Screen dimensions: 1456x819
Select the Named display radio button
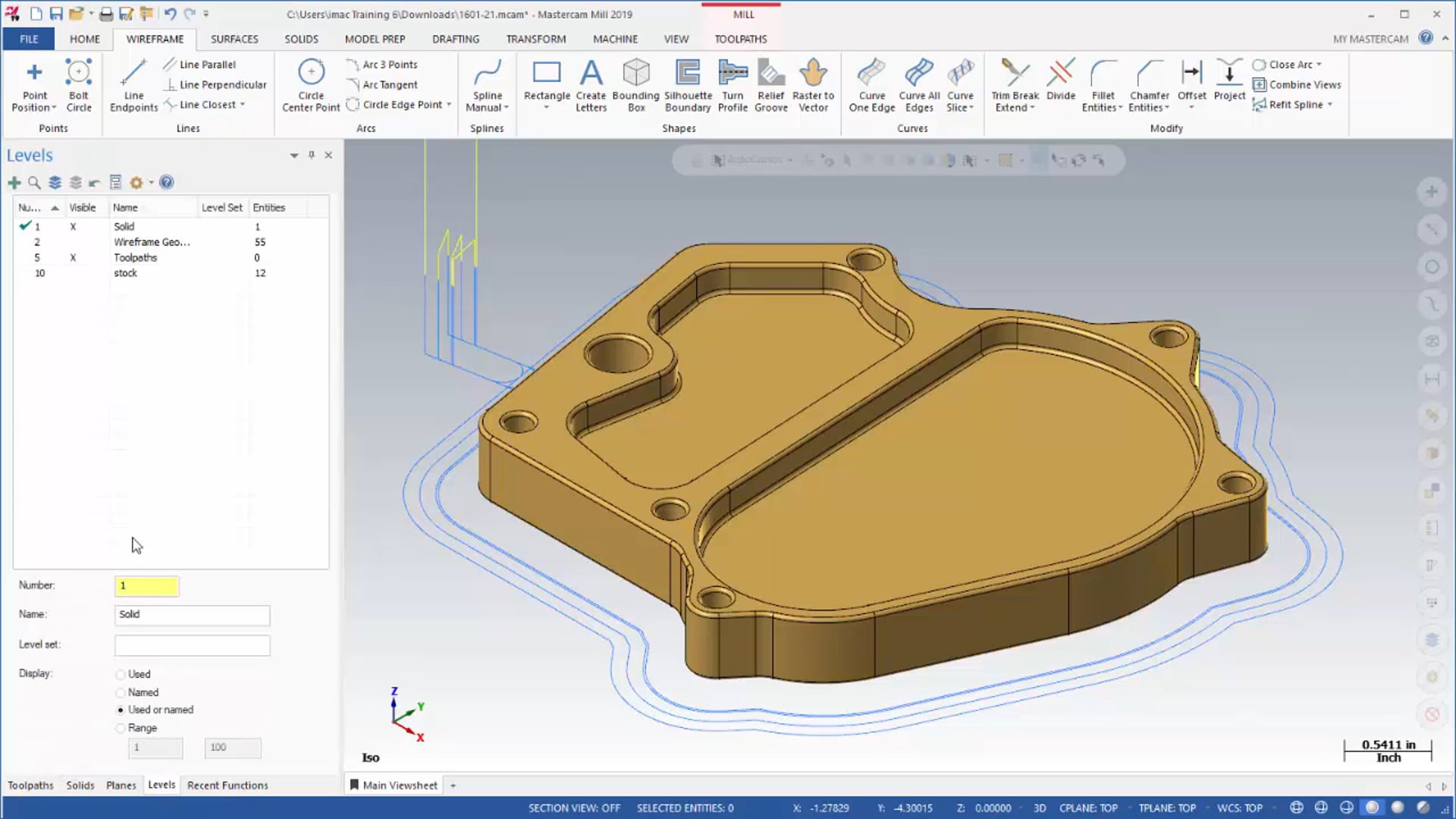coord(121,692)
